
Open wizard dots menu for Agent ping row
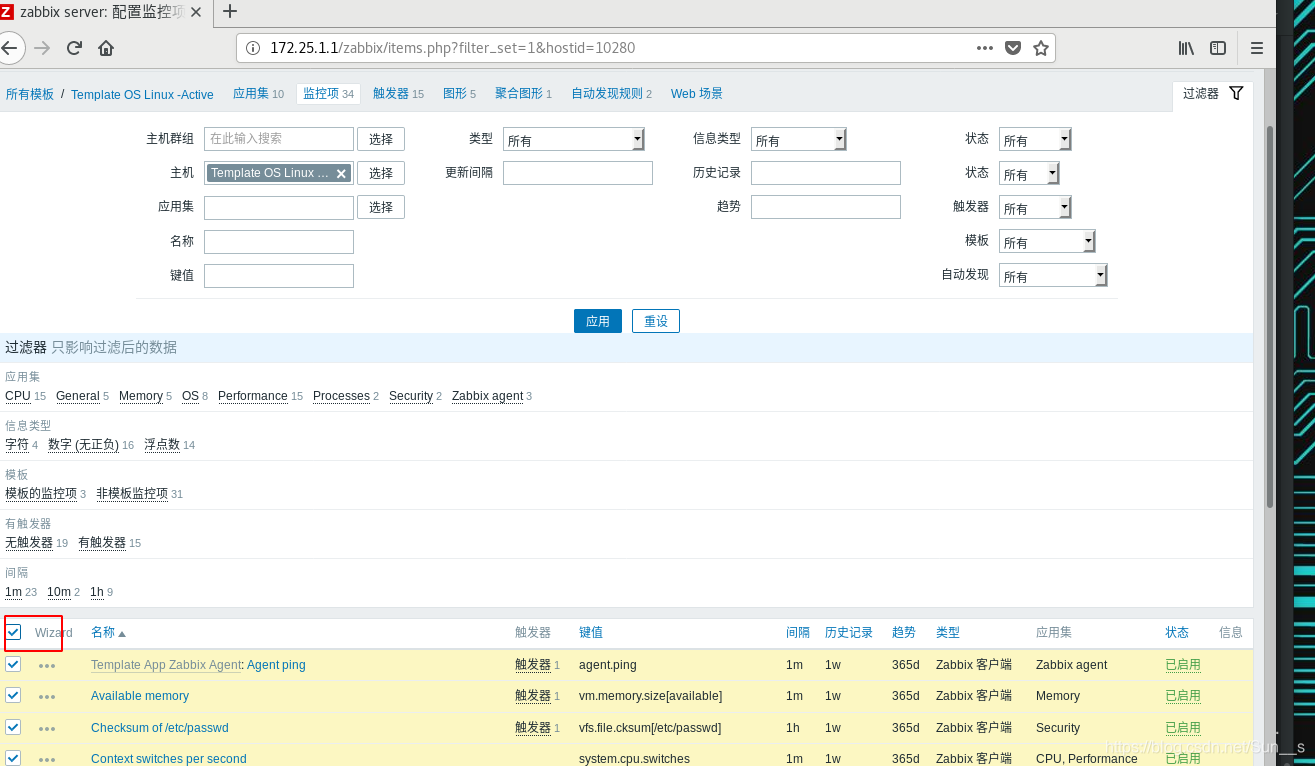[x=47, y=665]
